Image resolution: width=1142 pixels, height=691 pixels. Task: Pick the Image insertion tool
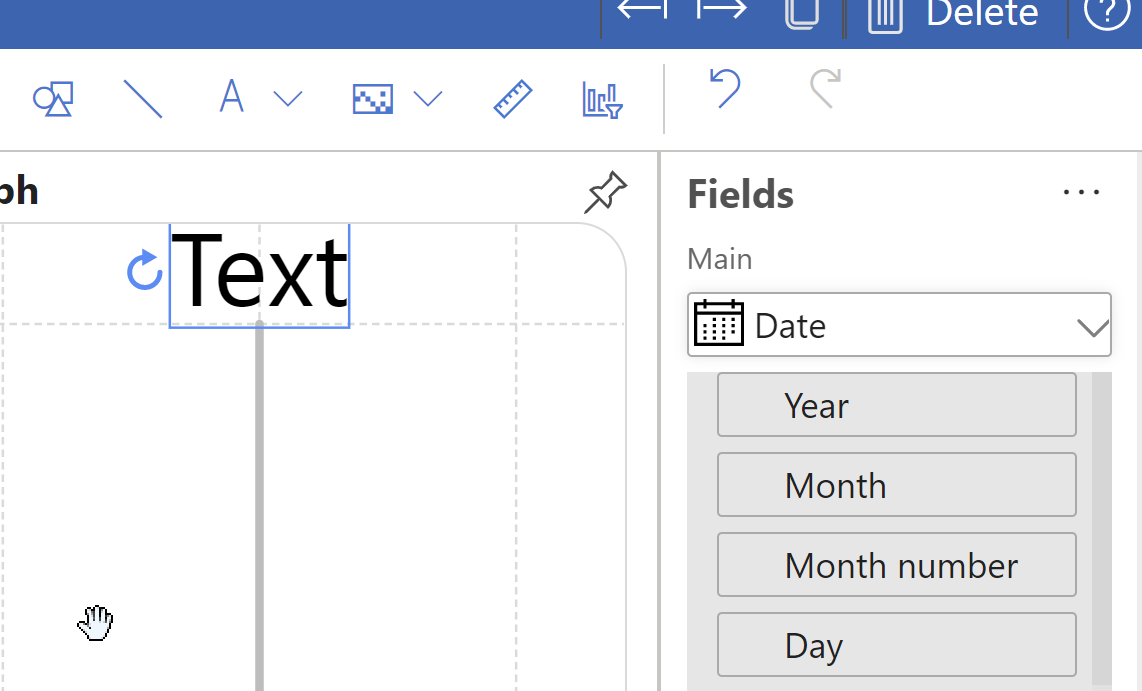pyautogui.click(x=372, y=98)
